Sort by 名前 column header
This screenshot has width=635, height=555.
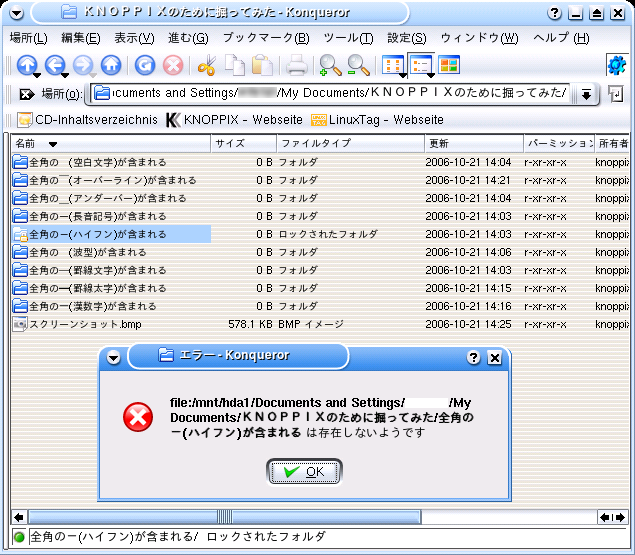[x=111, y=143]
